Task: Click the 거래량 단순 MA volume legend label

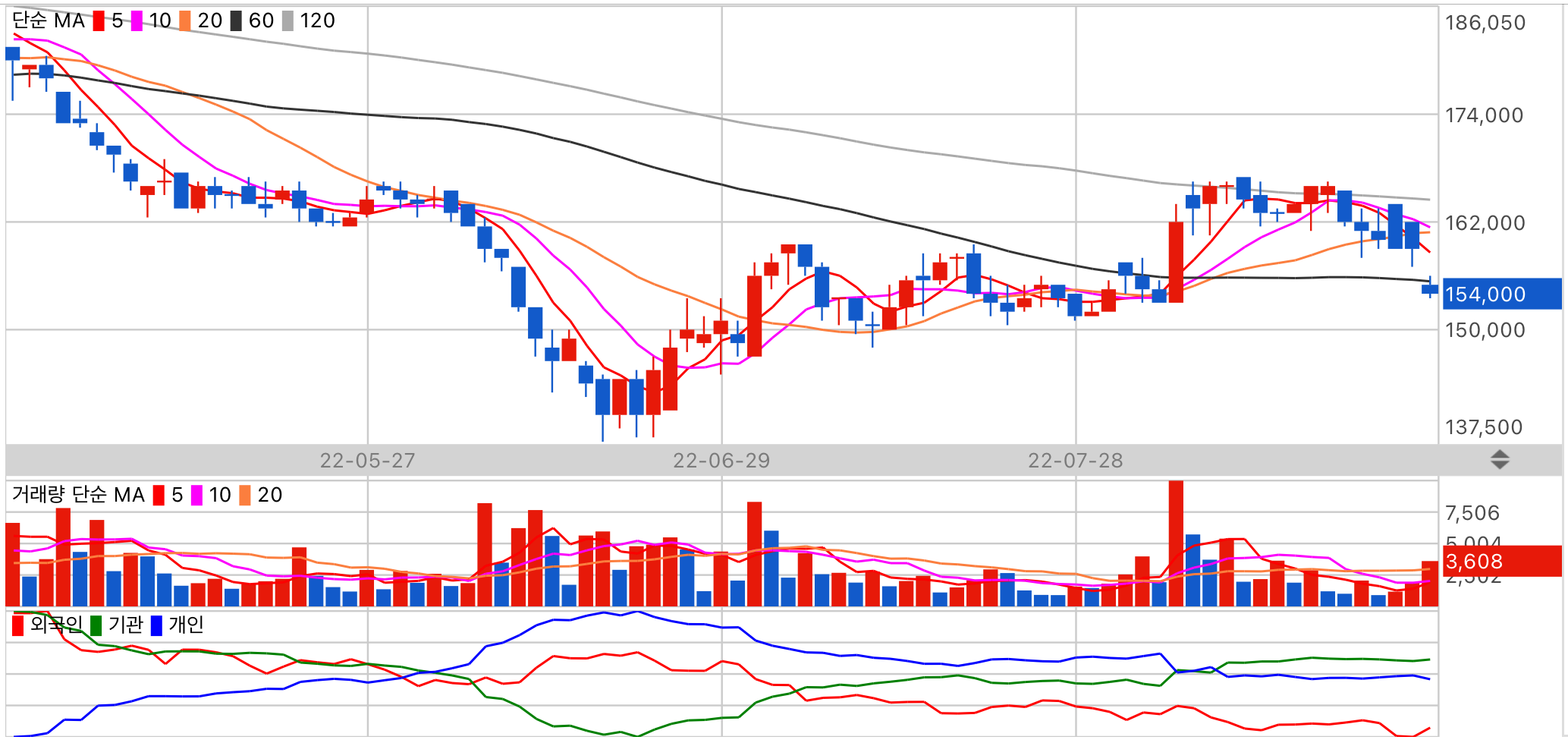Action: click(78, 495)
